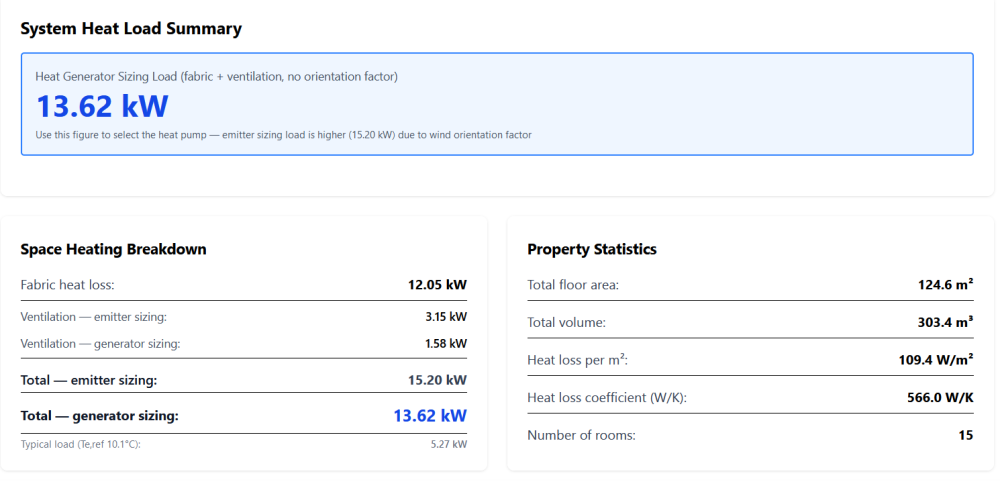Click the heat pump selection note text
Viewport: 1000px width, 484px height.
(x=283, y=135)
